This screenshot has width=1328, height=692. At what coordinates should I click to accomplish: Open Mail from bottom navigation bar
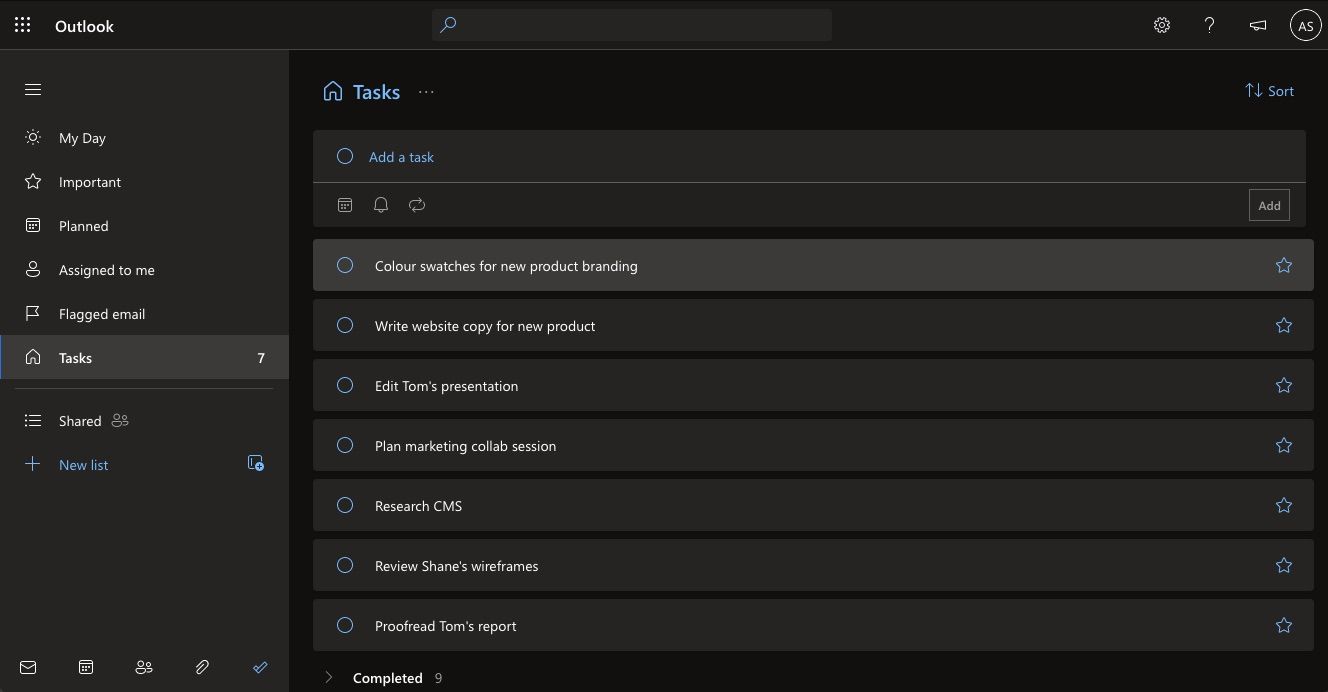click(x=28, y=667)
